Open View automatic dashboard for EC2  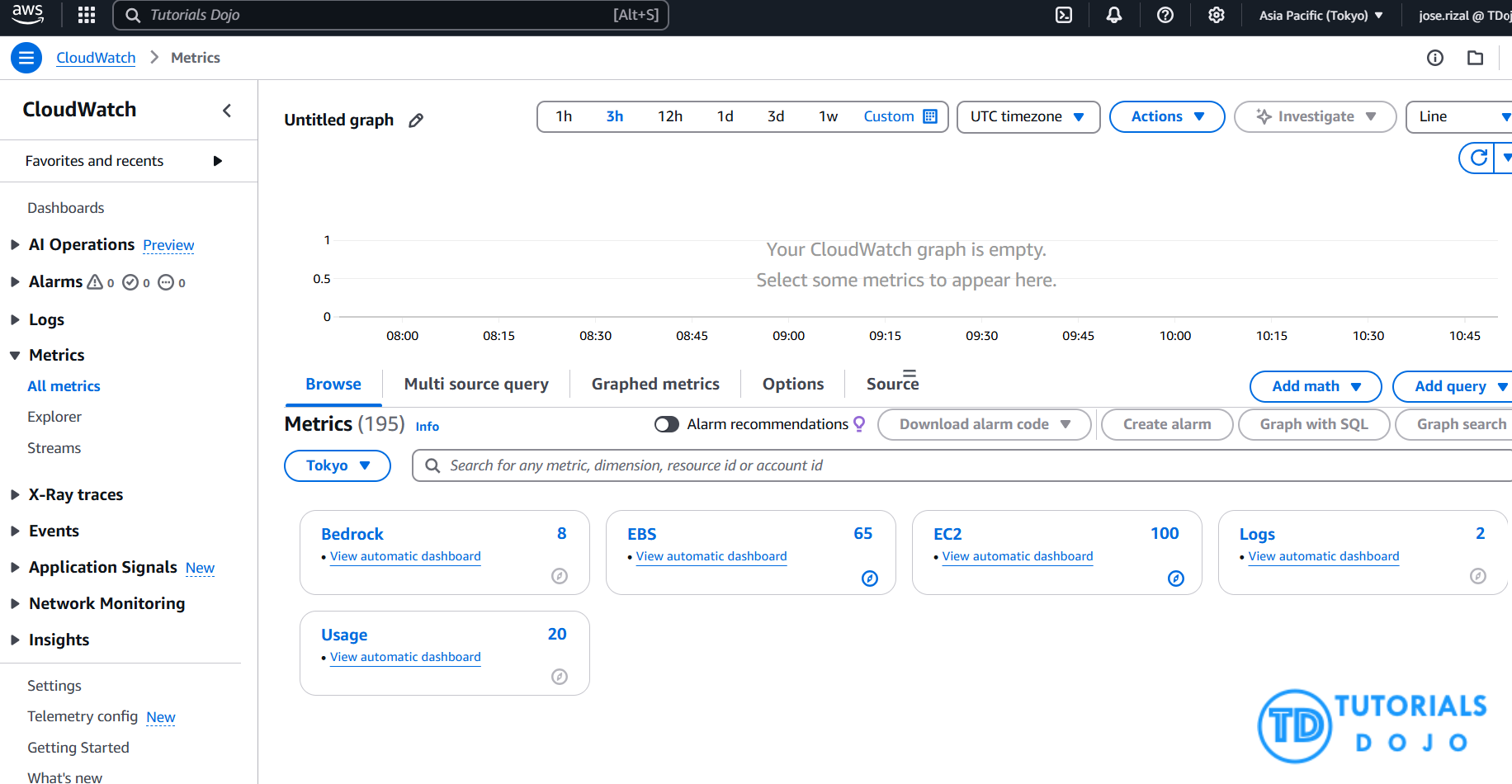(1018, 556)
